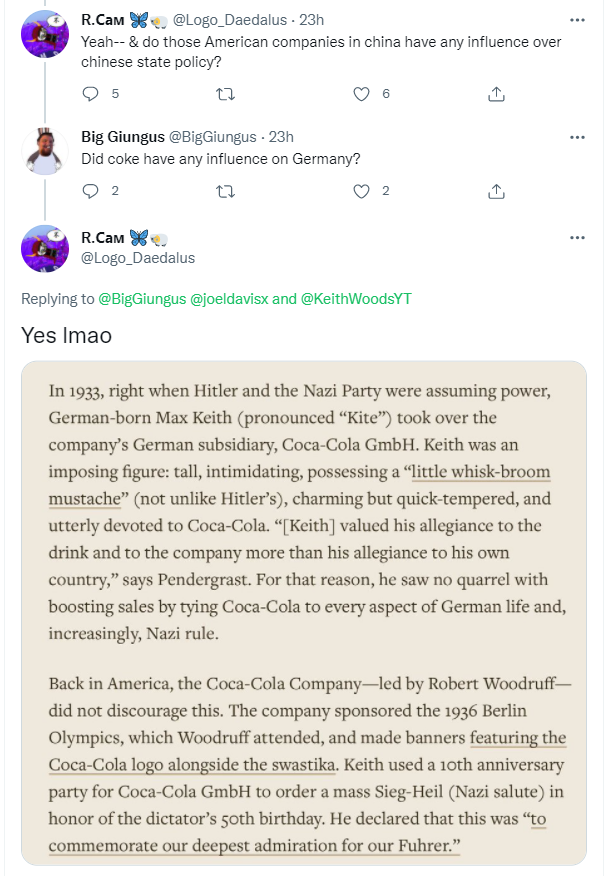Retweet Big Giungus's tweet about Germany
Image resolution: width=610 pixels, height=876 pixels.
[x=225, y=192]
